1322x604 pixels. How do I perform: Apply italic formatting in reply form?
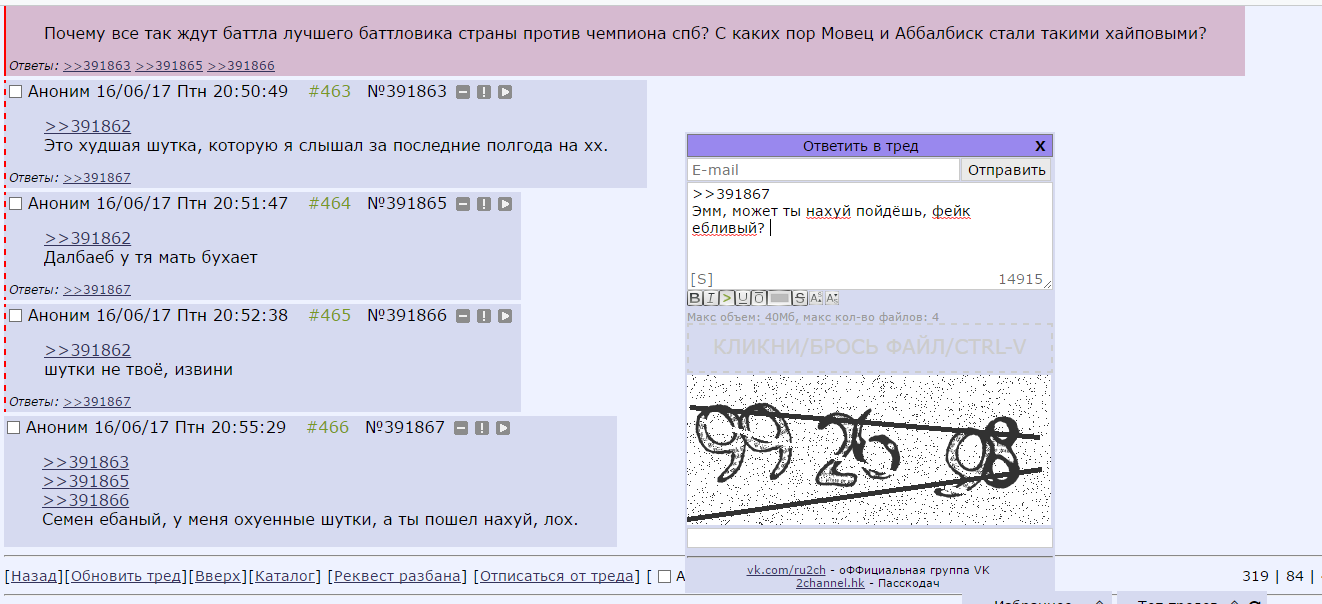click(711, 298)
